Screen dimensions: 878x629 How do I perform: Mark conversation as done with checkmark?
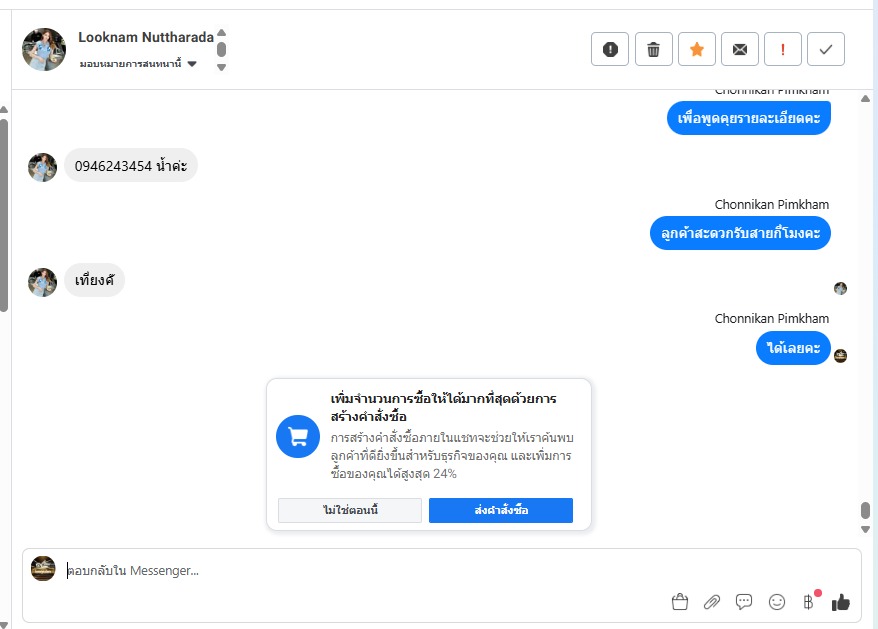pos(825,49)
